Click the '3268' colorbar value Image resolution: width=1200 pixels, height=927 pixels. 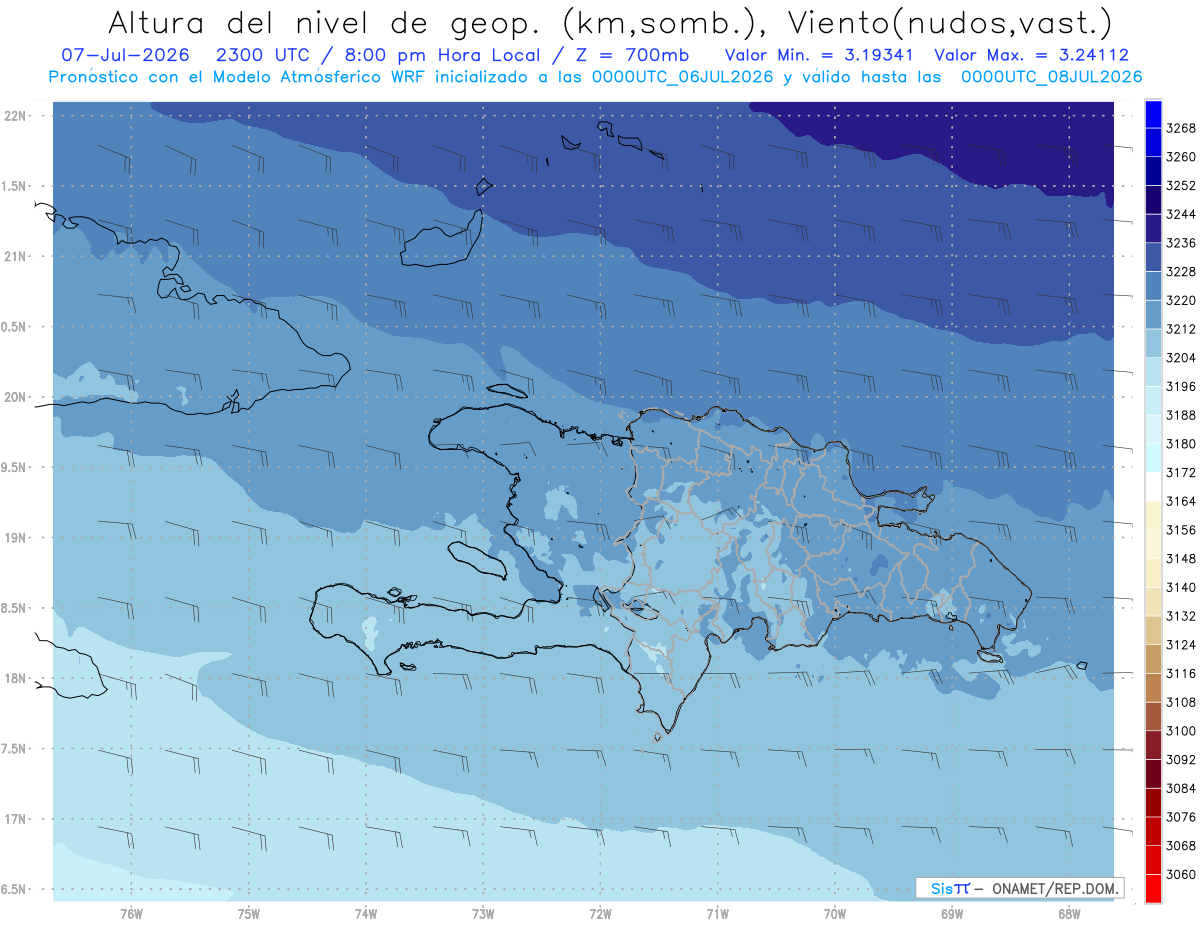(1181, 128)
